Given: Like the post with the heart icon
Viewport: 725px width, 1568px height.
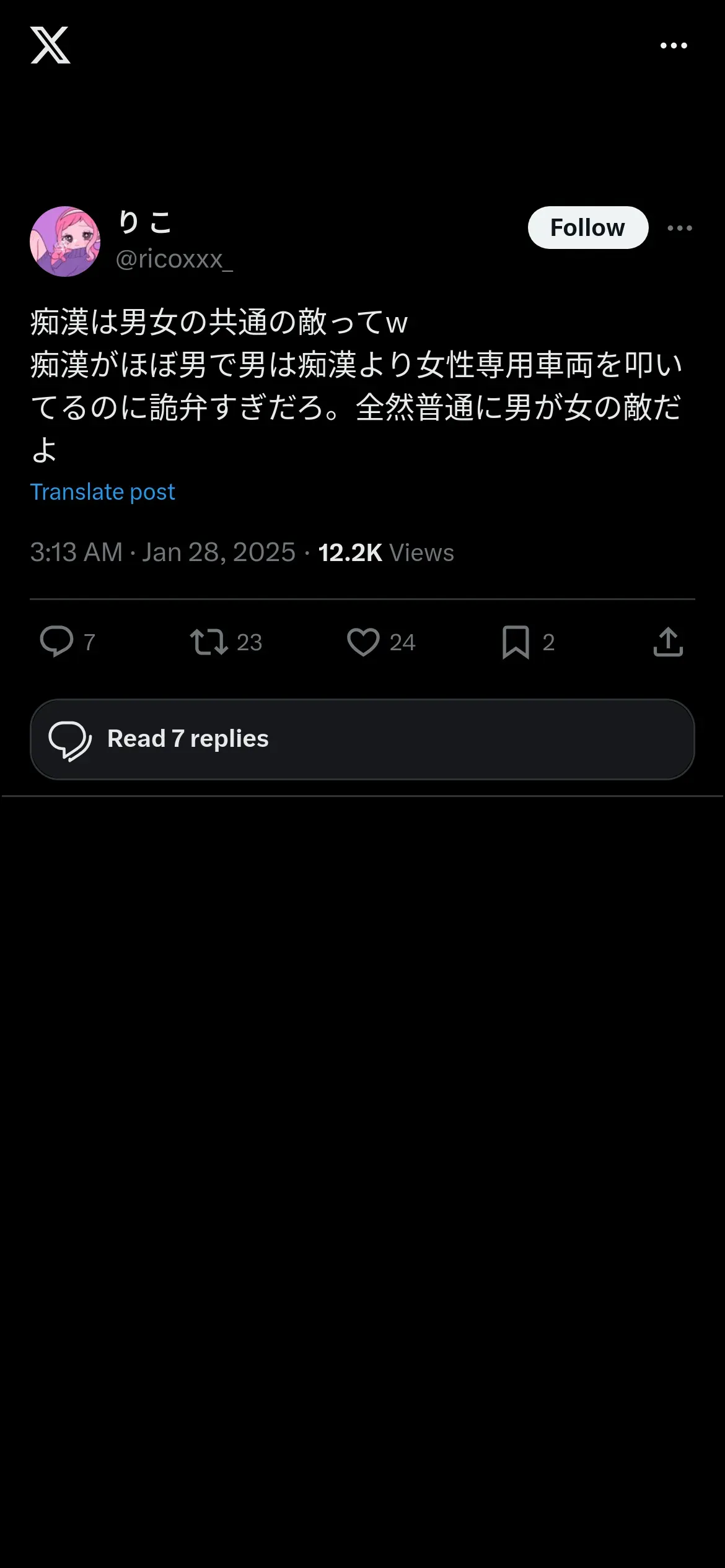Looking at the screenshot, I should point(363,642).
